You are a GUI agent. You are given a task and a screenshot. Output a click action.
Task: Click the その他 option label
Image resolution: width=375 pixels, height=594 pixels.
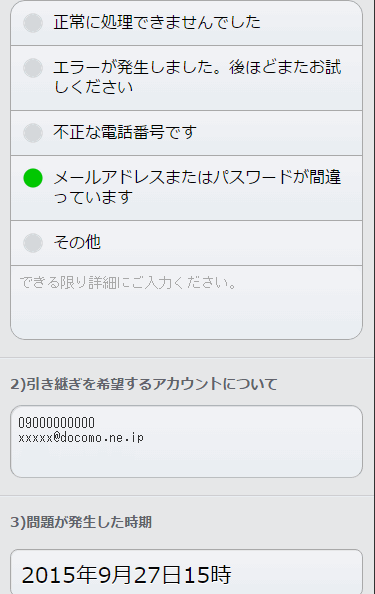point(77,242)
